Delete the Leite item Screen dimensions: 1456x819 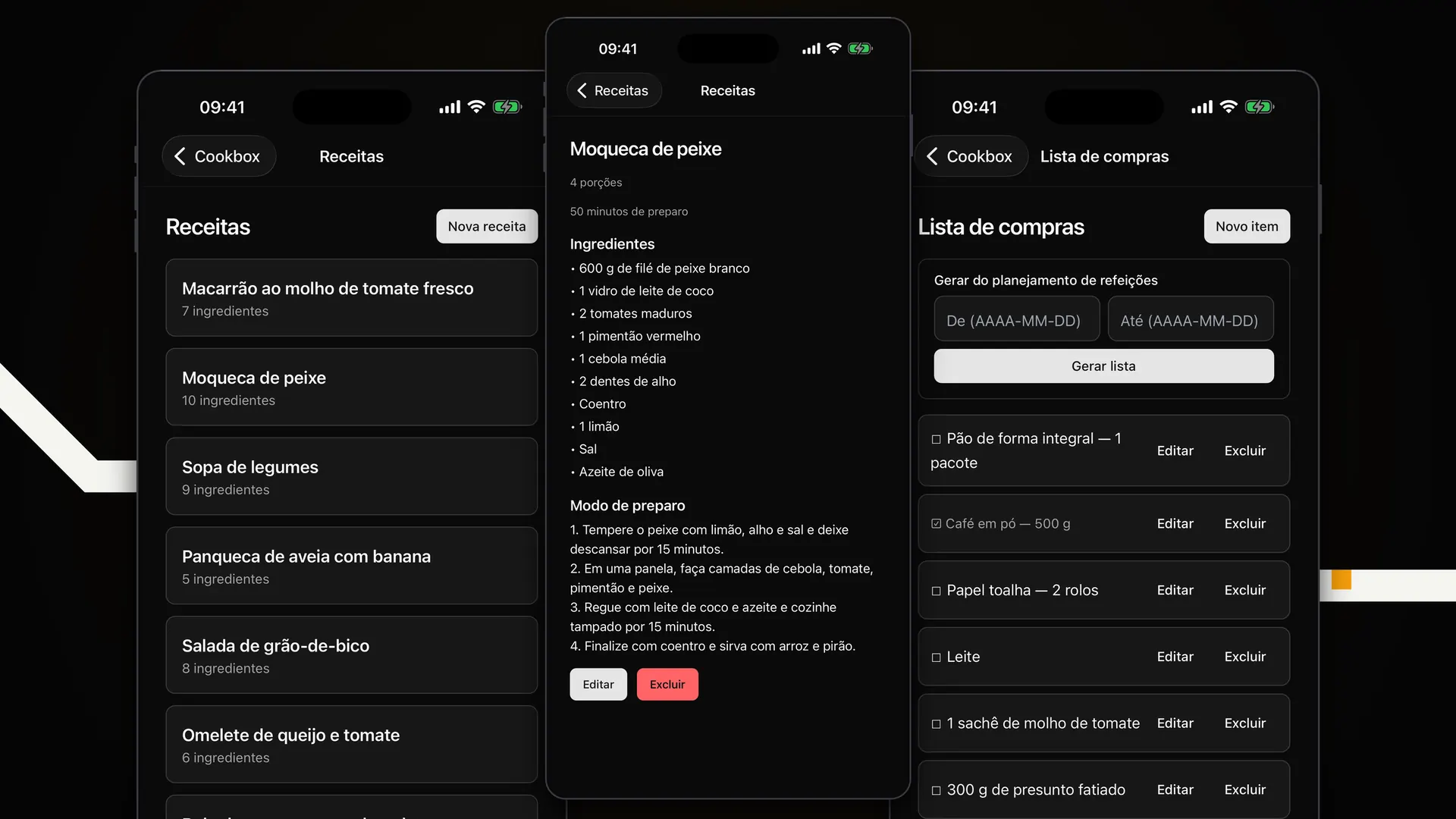coord(1244,657)
